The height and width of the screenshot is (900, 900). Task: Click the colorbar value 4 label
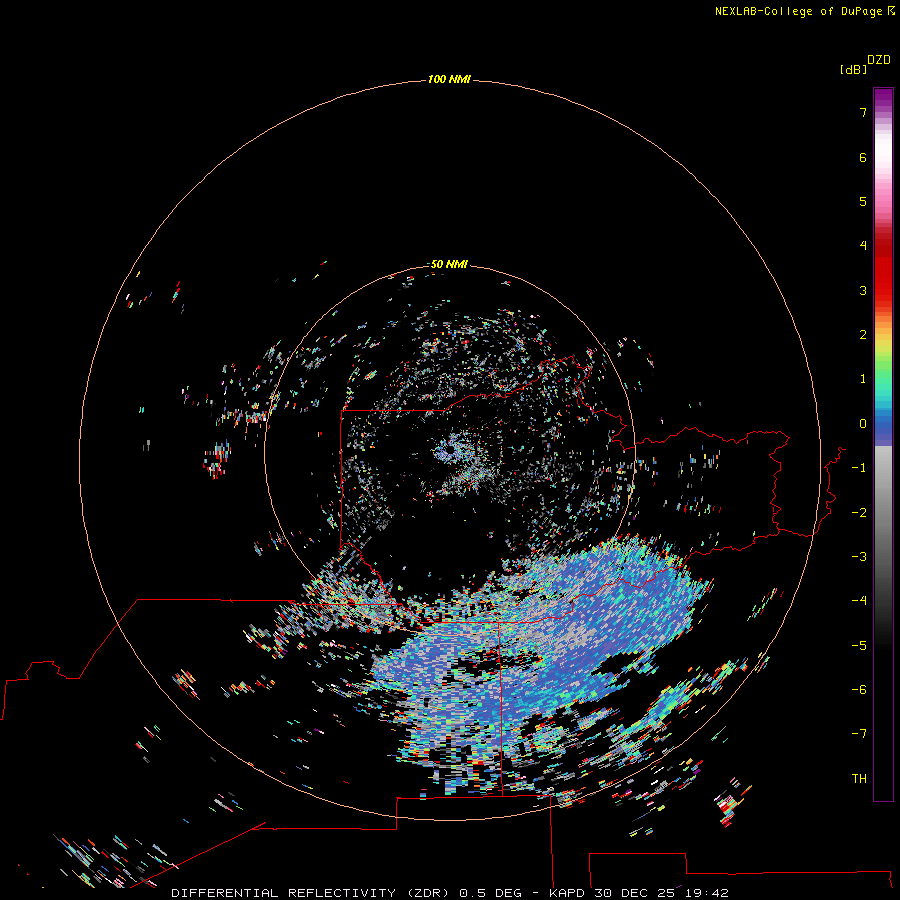coord(863,246)
